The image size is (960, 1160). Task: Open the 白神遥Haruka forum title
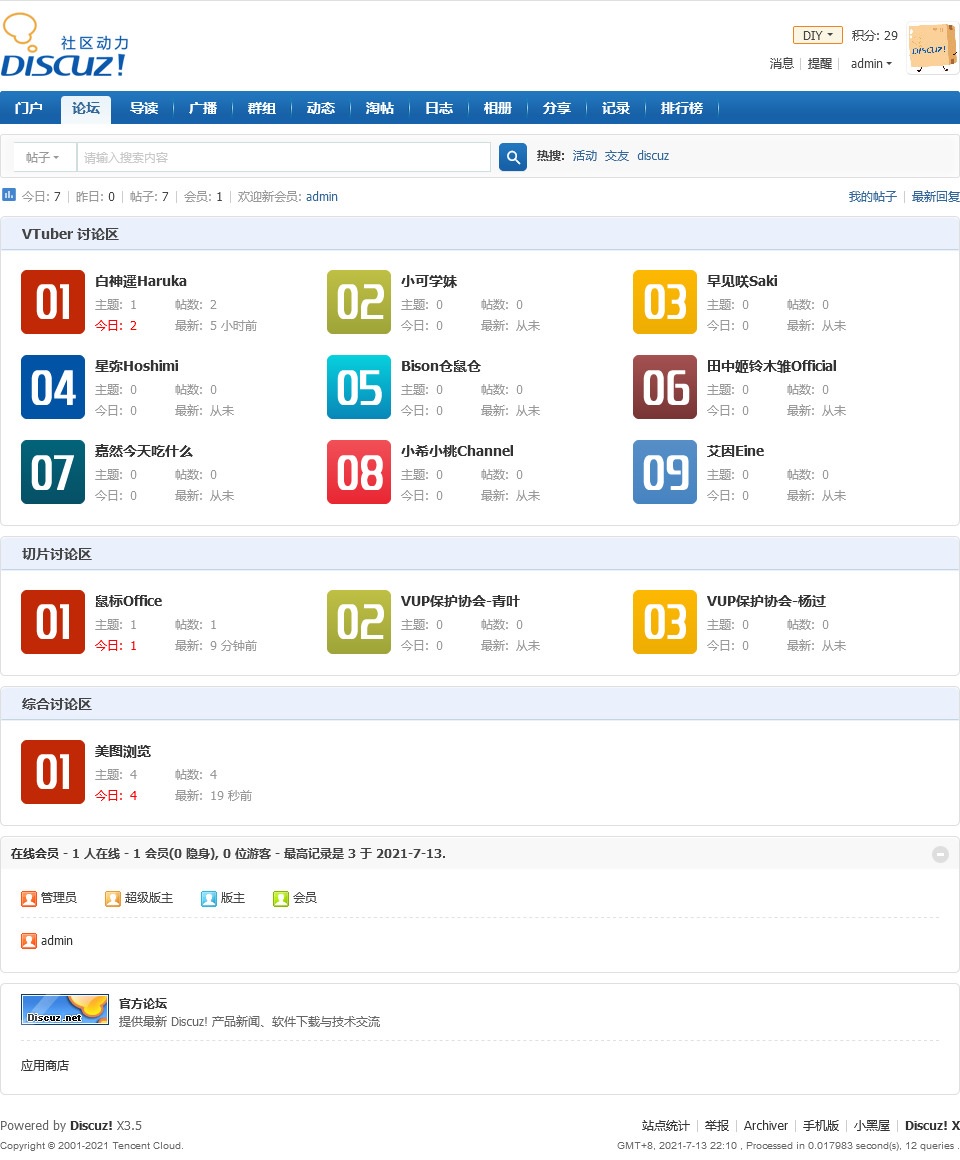coord(141,281)
